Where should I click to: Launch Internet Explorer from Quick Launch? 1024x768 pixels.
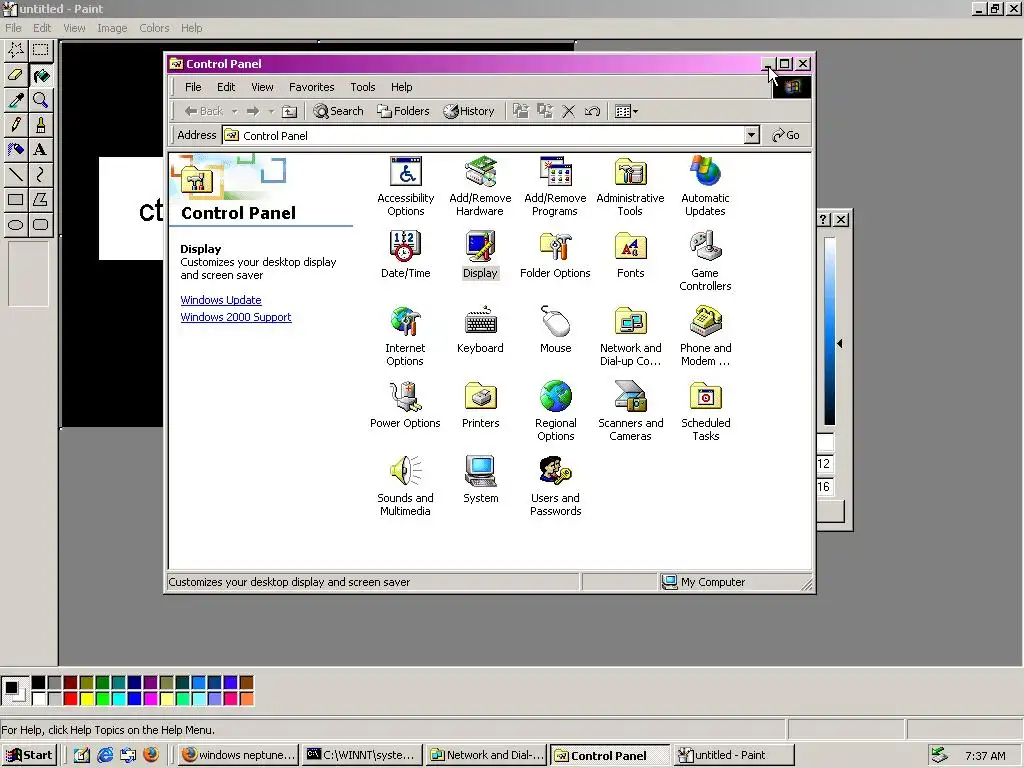105,755
